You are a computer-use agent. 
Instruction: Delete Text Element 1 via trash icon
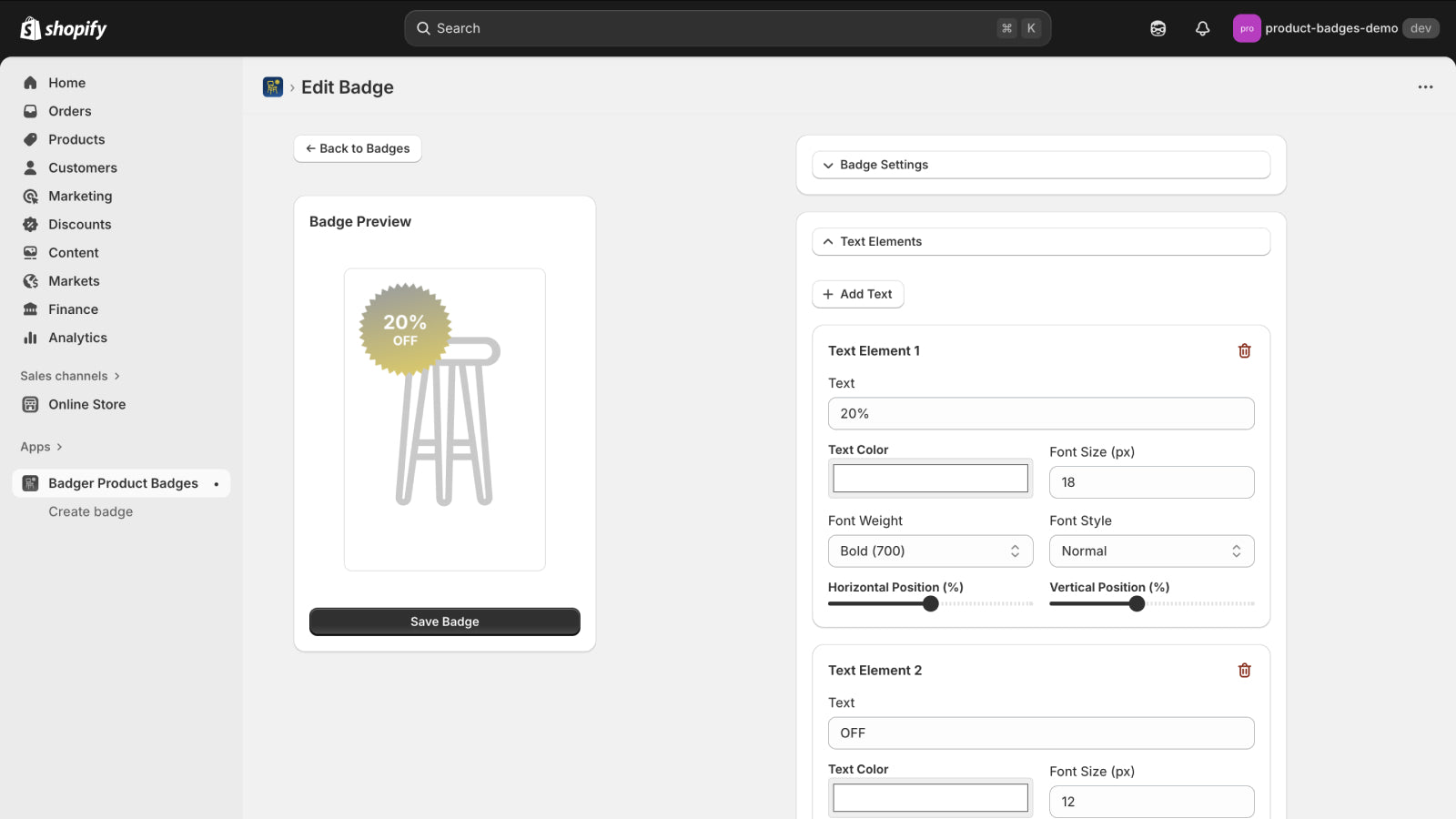click(1244, 350)
